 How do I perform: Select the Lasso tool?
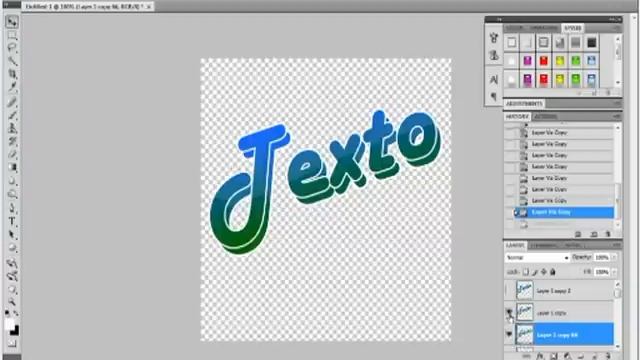12,48
